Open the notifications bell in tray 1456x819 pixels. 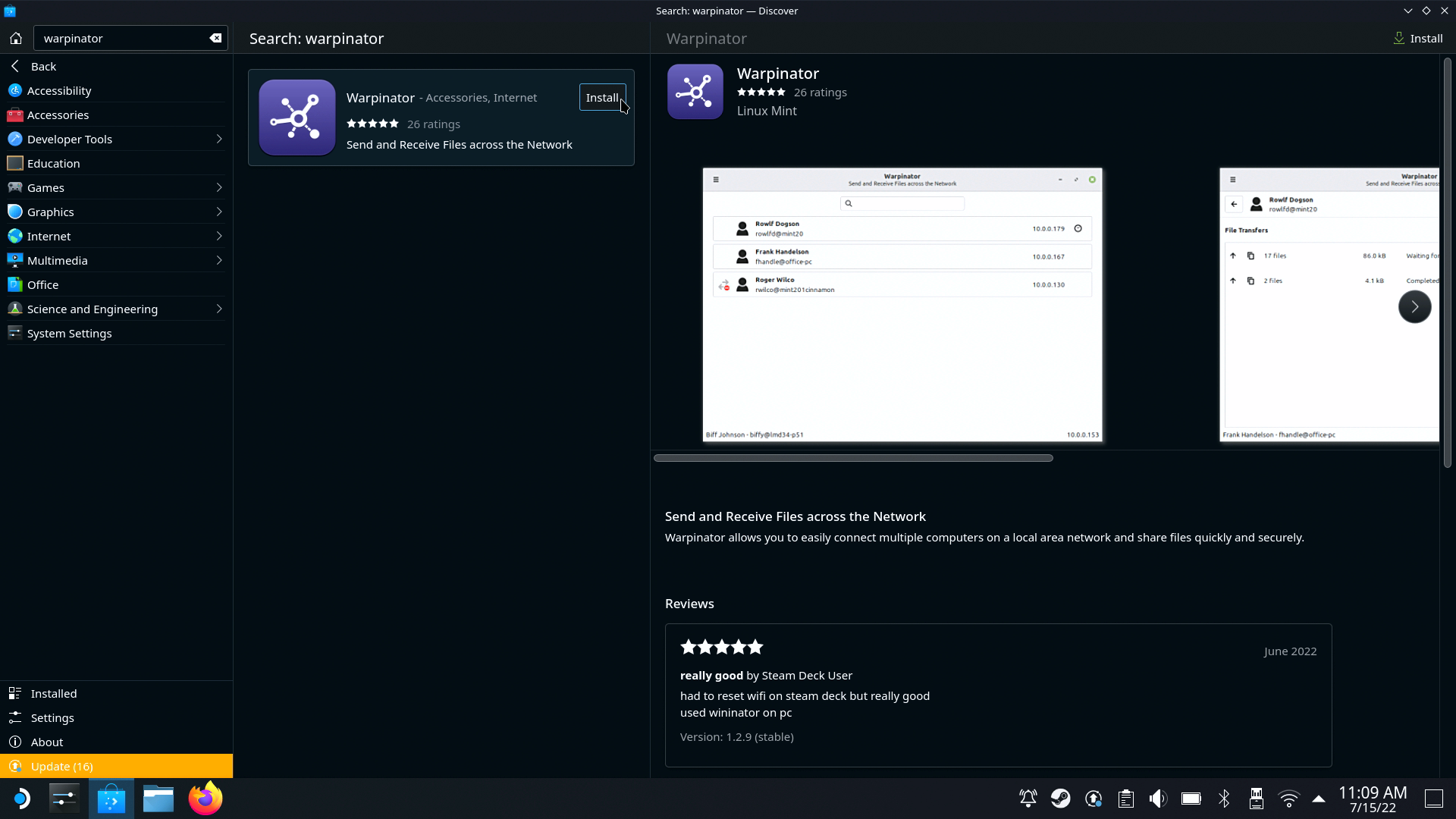(1028, 799)
